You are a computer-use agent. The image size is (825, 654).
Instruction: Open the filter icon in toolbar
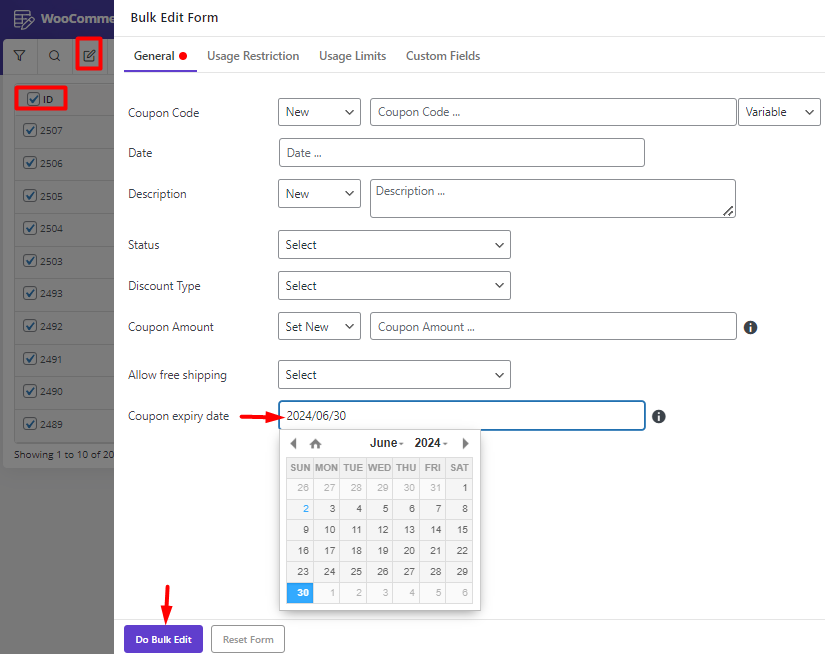[19, 56]
